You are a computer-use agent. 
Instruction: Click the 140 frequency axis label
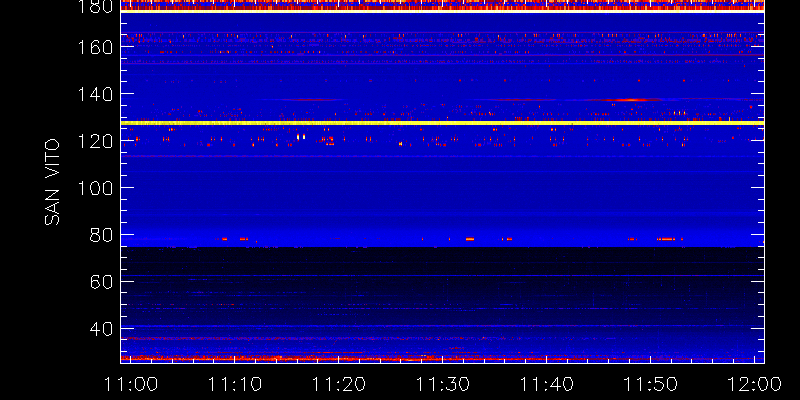click(94, 94)
